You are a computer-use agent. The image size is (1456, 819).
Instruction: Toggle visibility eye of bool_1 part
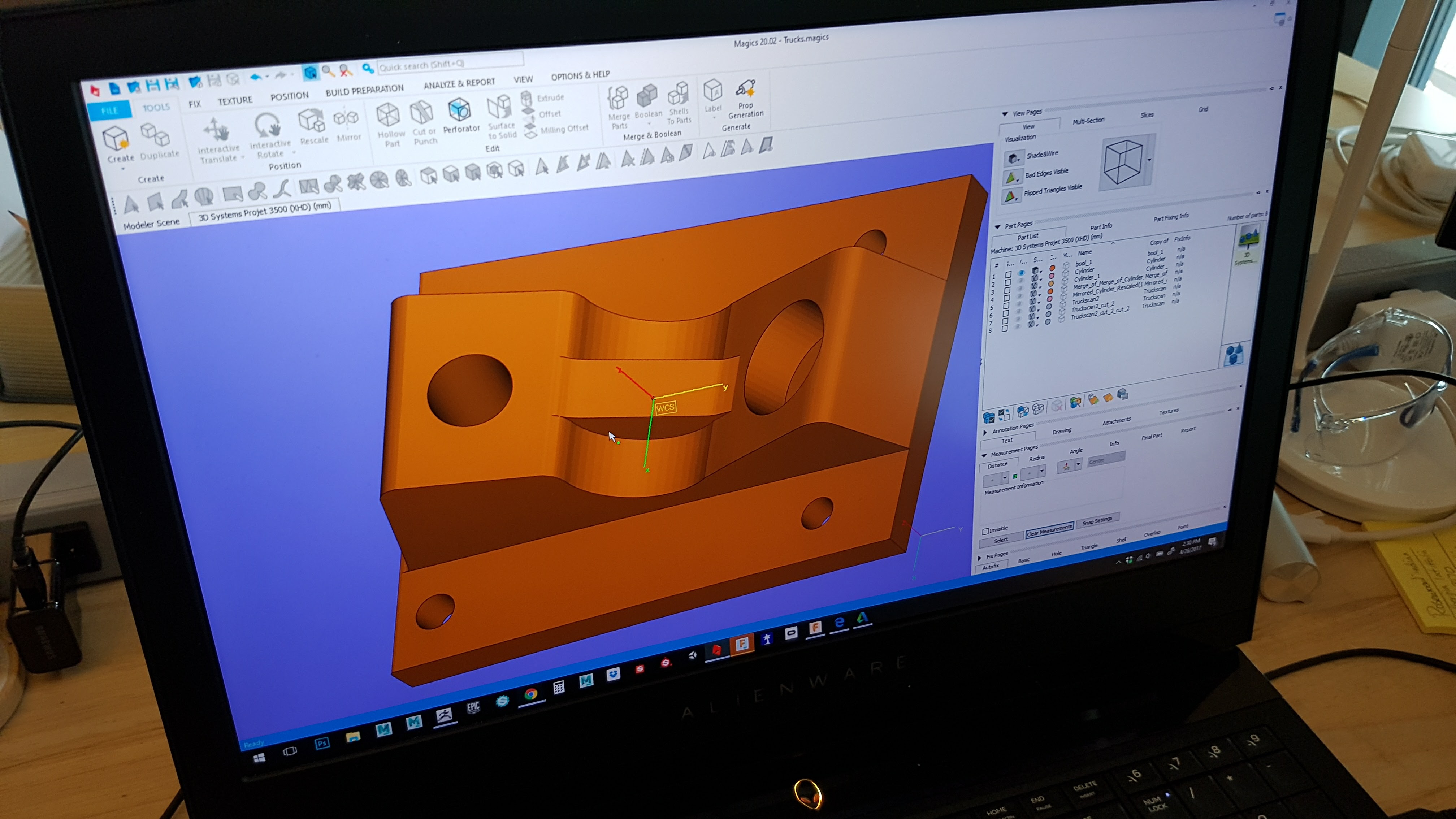pos(1021,273)
